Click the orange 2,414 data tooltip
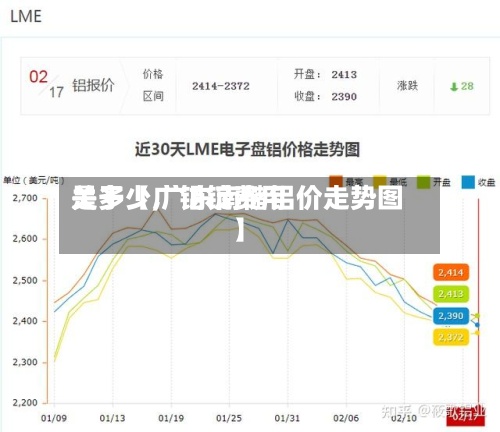The image size is (500, 432). (x=451, y=272)
